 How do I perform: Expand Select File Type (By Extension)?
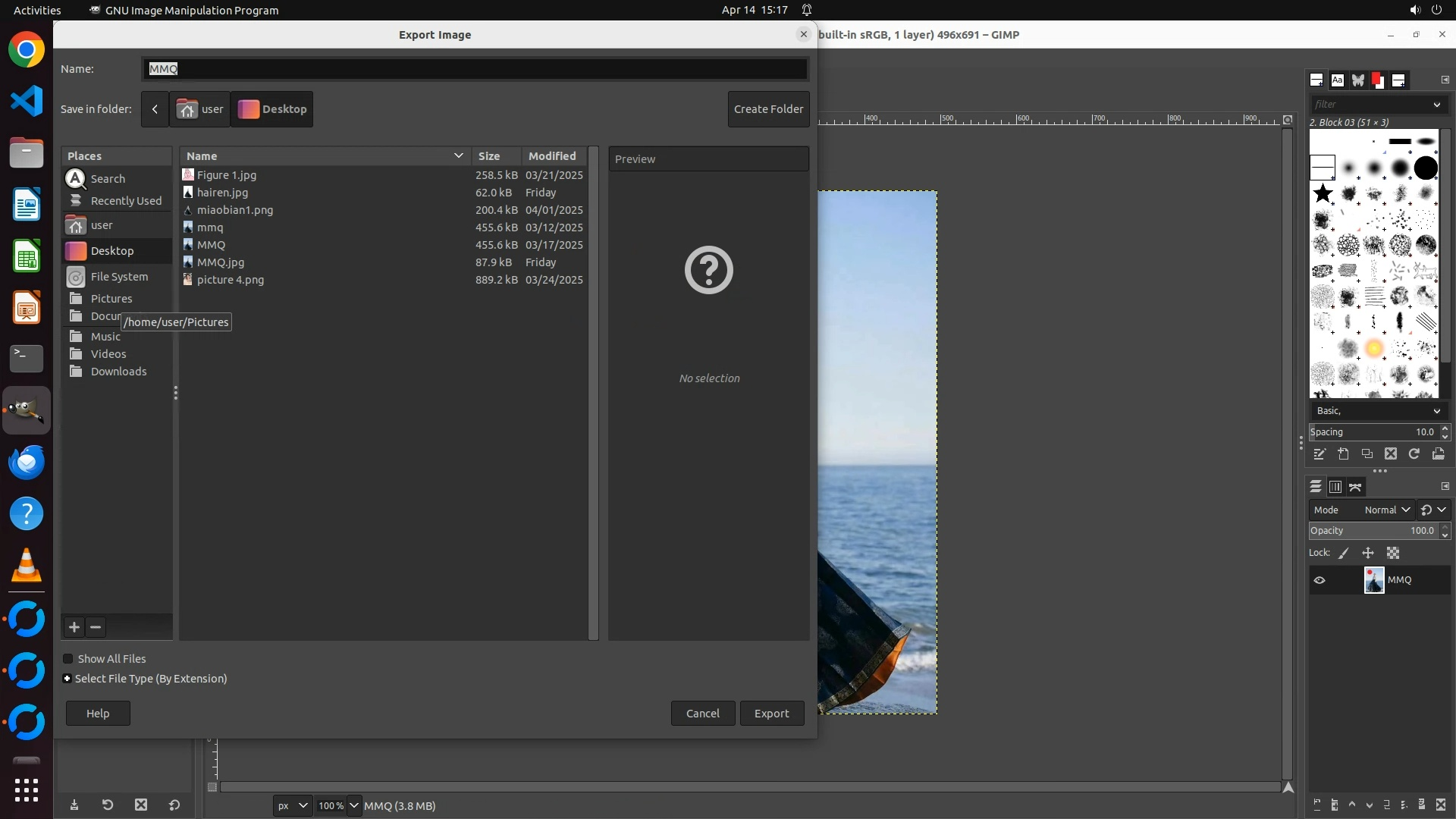[67, 679]
